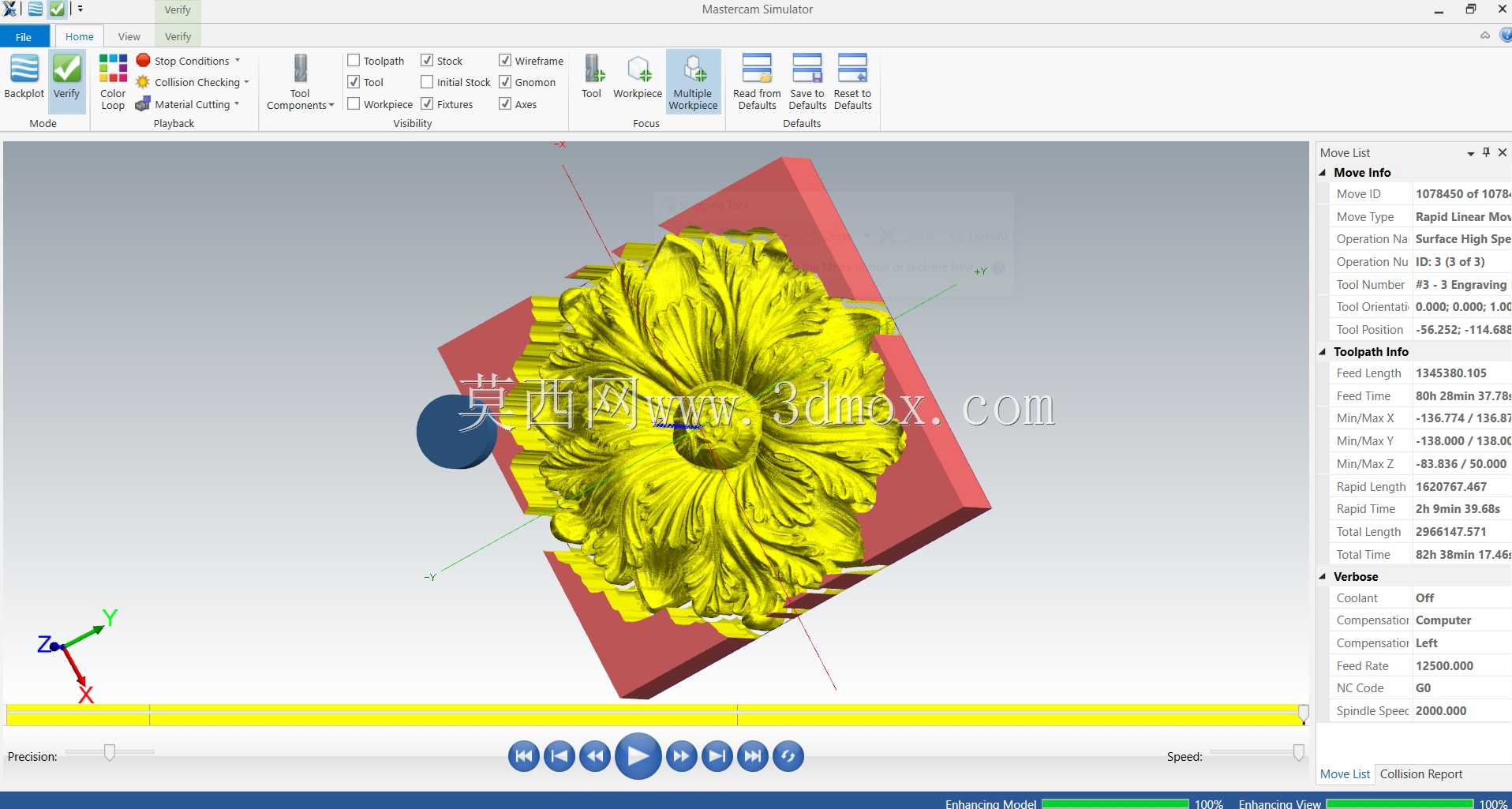
Task: Click the Stop Conditions red icon
Action: tap(143, 60)
